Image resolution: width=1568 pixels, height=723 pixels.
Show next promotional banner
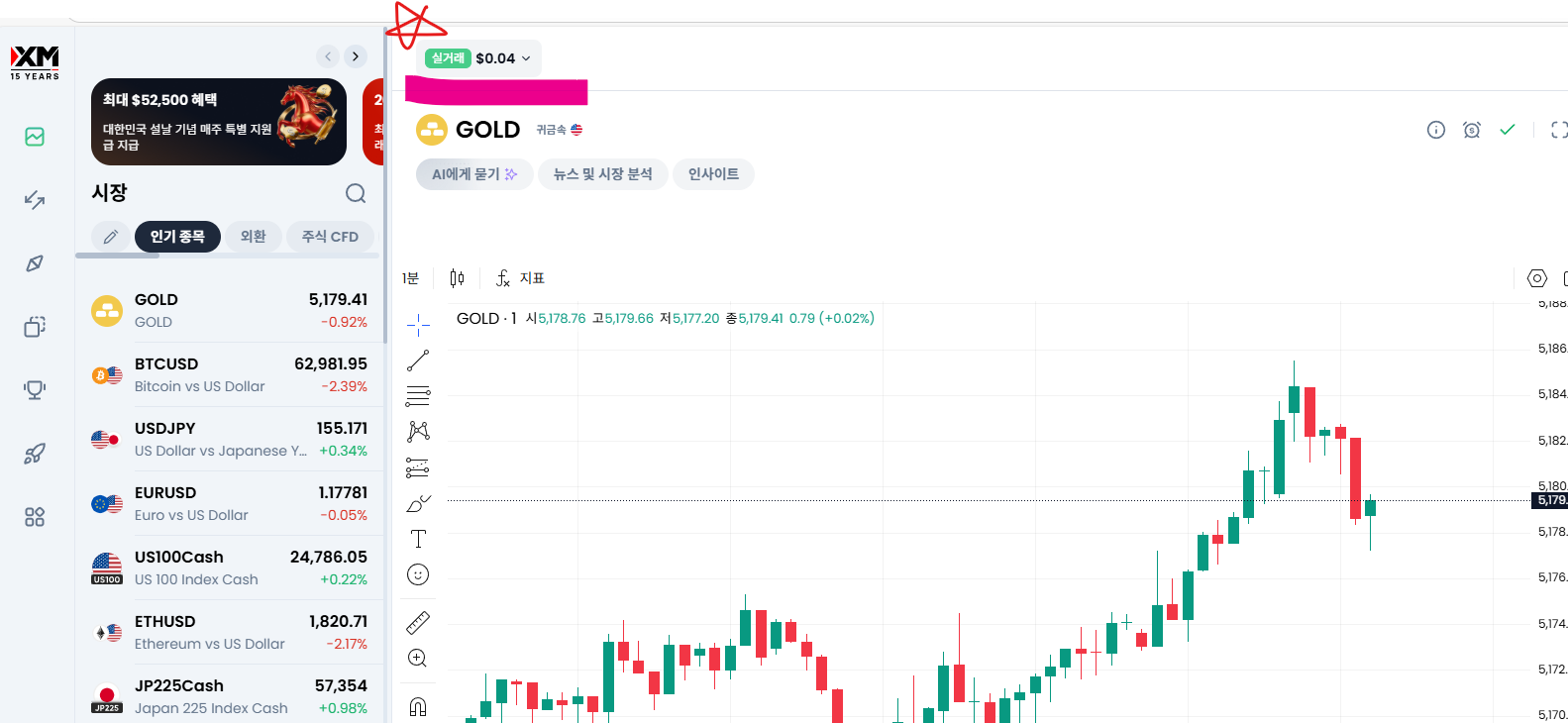tap(356, 56)
